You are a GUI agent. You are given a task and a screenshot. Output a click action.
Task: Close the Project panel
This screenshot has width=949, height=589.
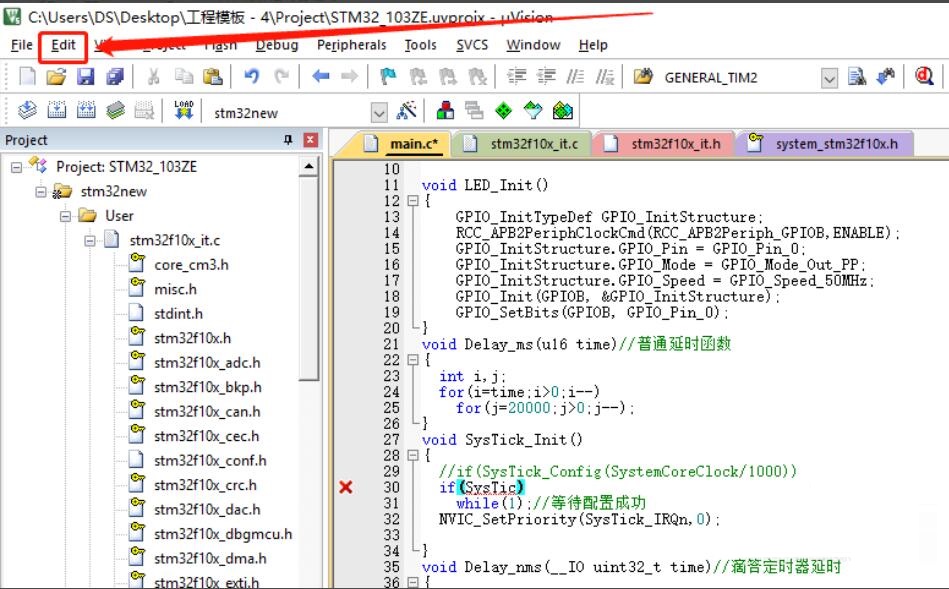[x=310, y=140]
